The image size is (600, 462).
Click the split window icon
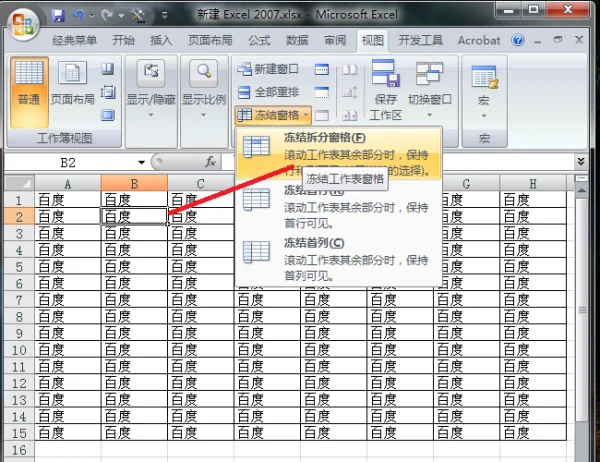[321, 69]
